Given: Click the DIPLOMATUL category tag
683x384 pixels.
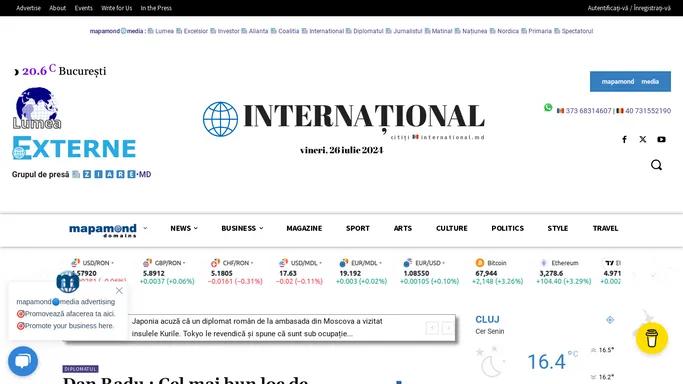Looking at the screenshot, I should [80, 369].
